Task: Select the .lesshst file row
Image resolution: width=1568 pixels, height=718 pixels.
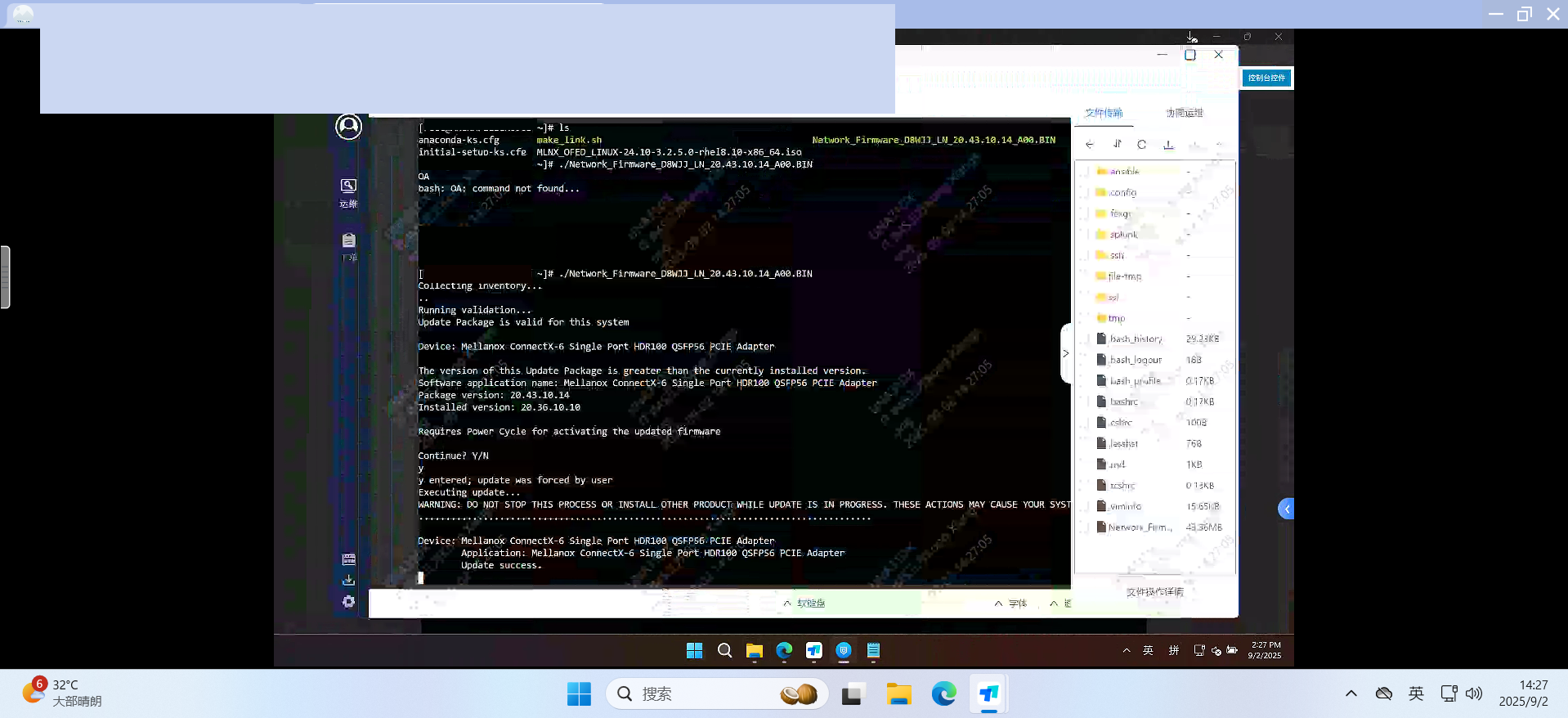Action: point(1157,444)
